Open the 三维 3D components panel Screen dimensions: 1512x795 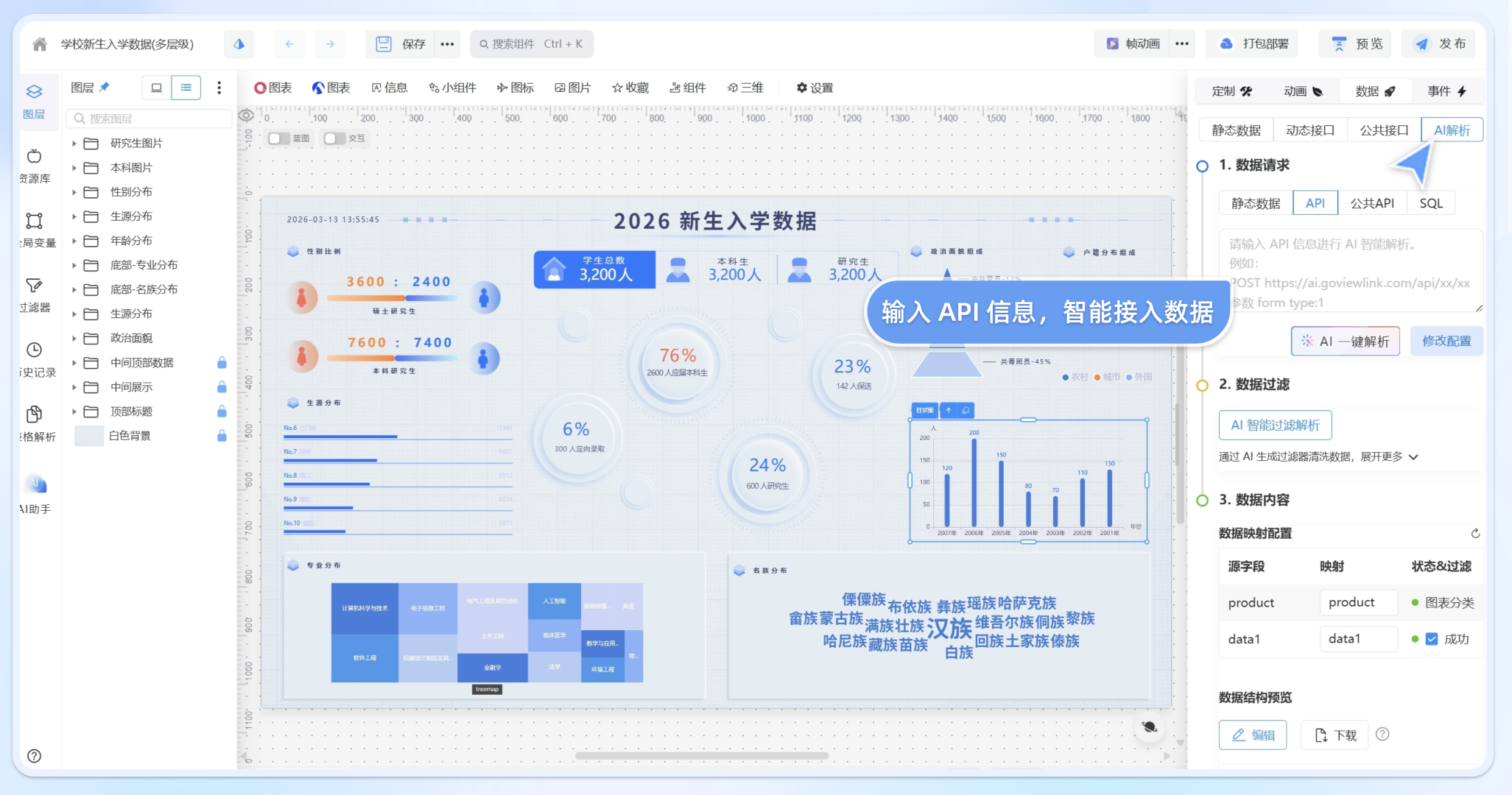coord(746,88)
